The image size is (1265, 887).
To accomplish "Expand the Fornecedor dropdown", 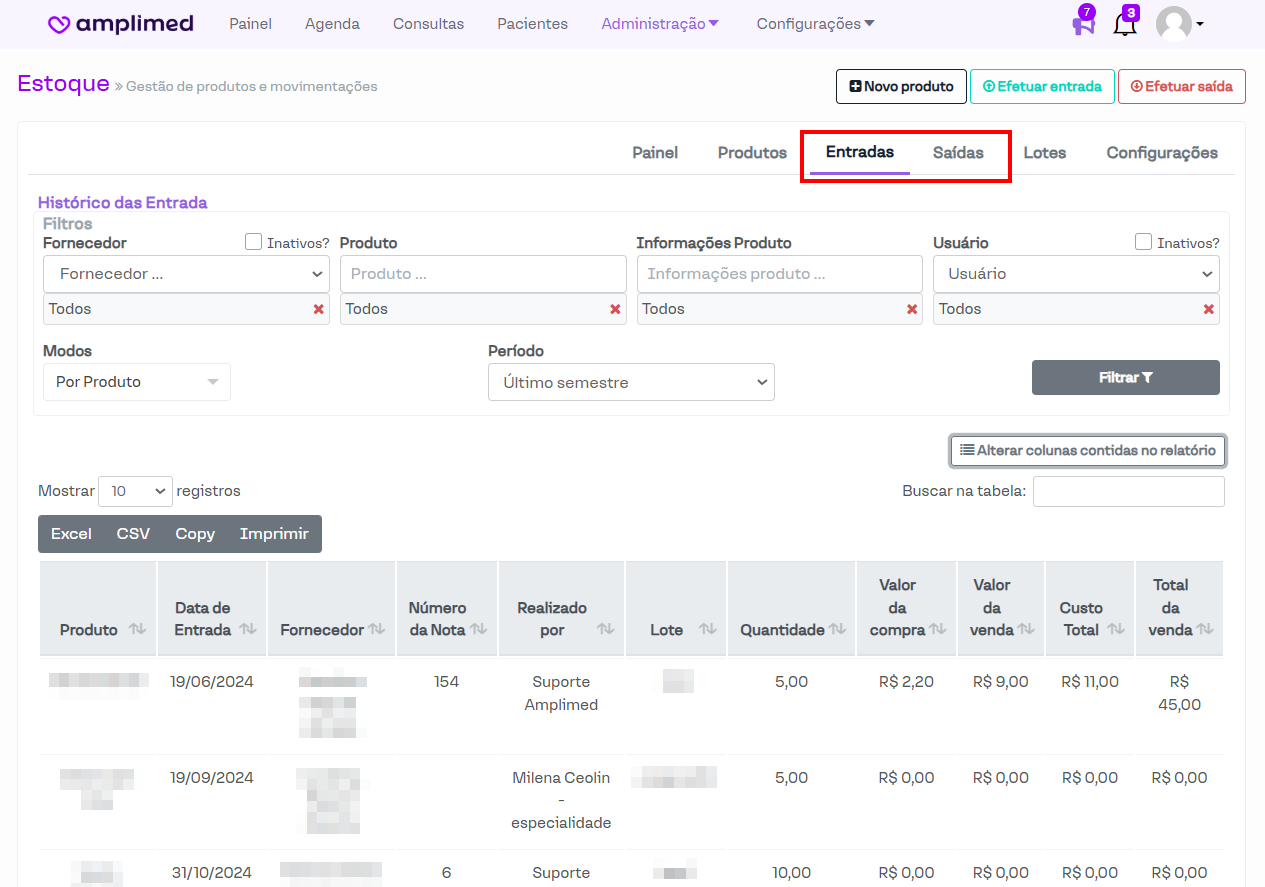I will pyautogui.click(x=186, y=274).
